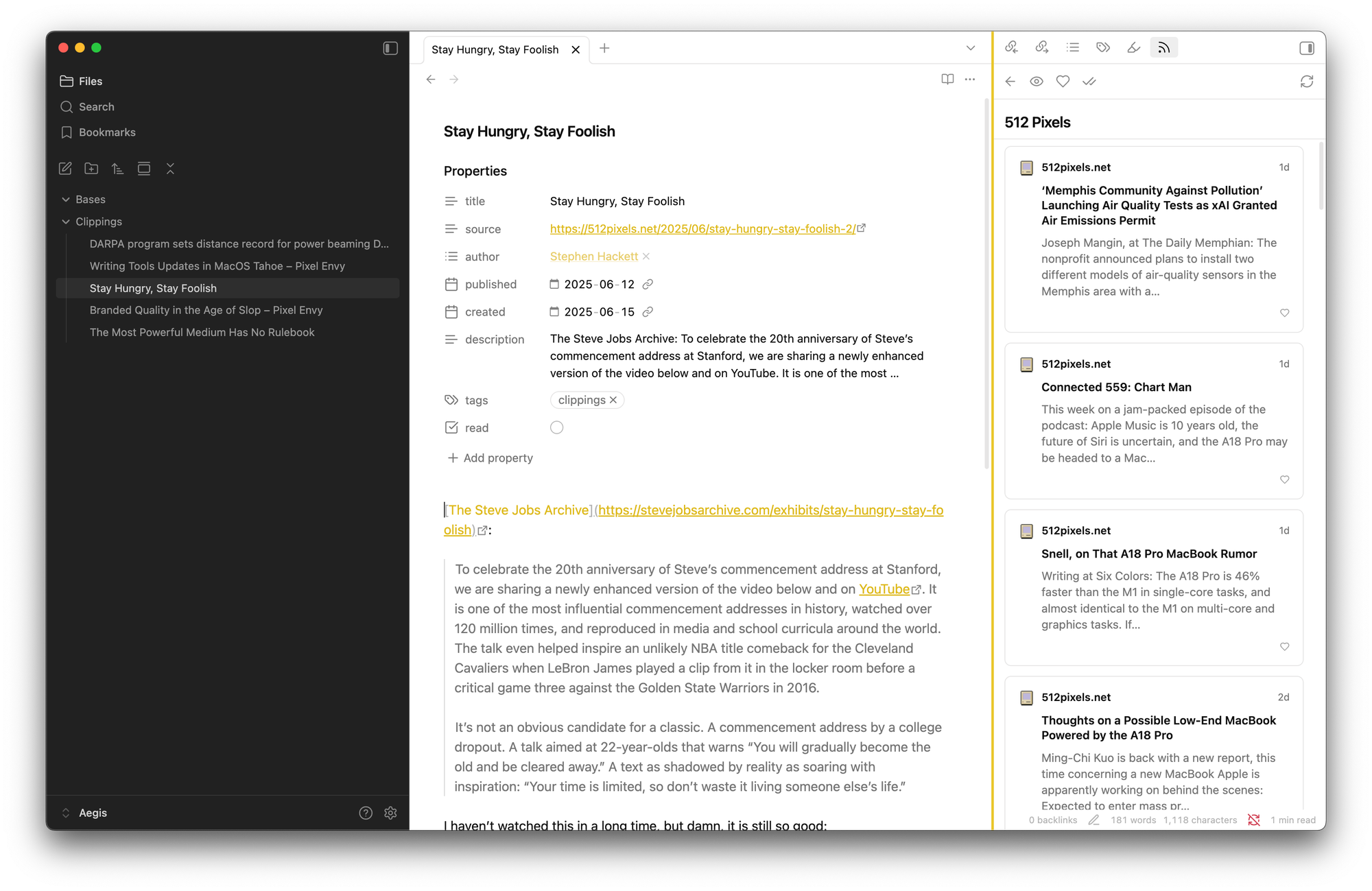Open the outline panel icon
The image size is (1372, 891).
point(1073,47)
